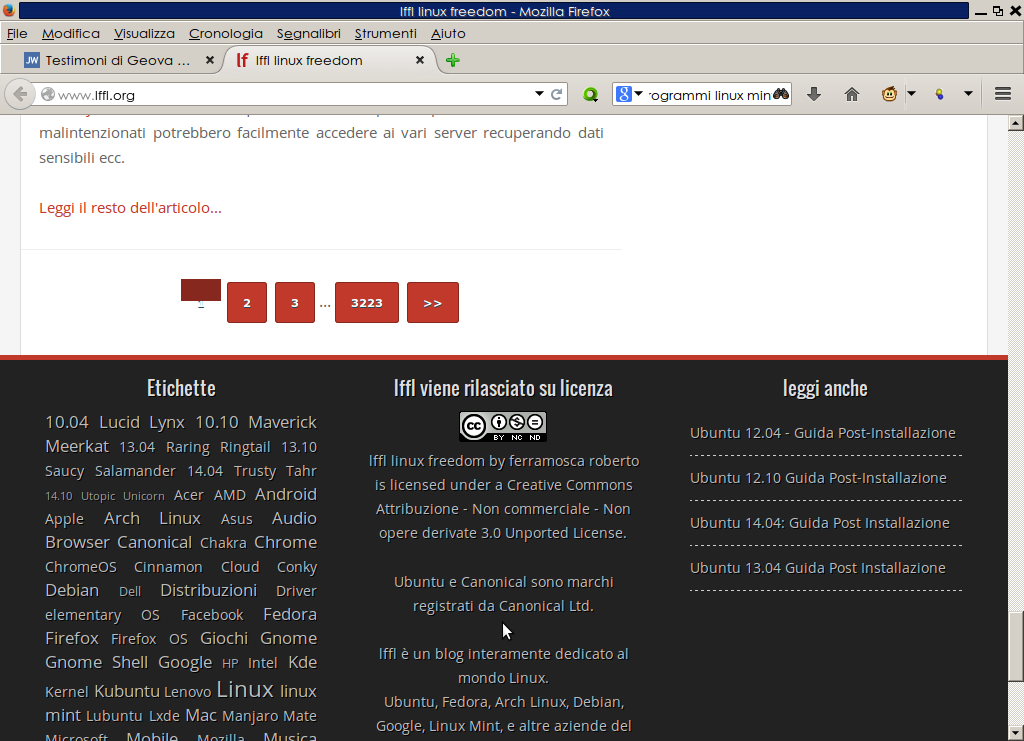The image size is (1024, 741).
Task: Open the hamburger menu icon
Action: coord(1003,95)
